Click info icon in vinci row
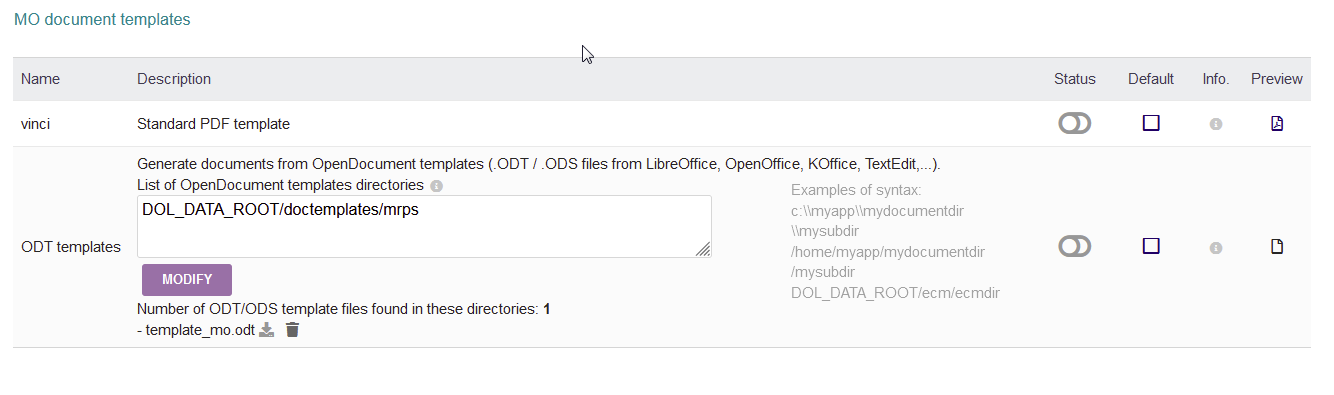This screenshot has width=1334, height=395. tap(1216, 124)
